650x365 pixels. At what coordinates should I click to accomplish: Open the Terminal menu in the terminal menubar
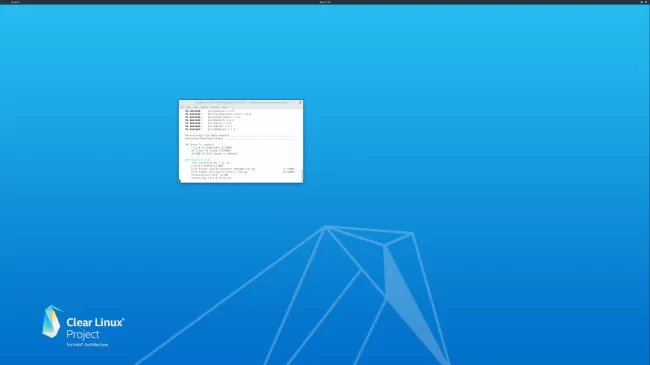click(x=215, y=107)
